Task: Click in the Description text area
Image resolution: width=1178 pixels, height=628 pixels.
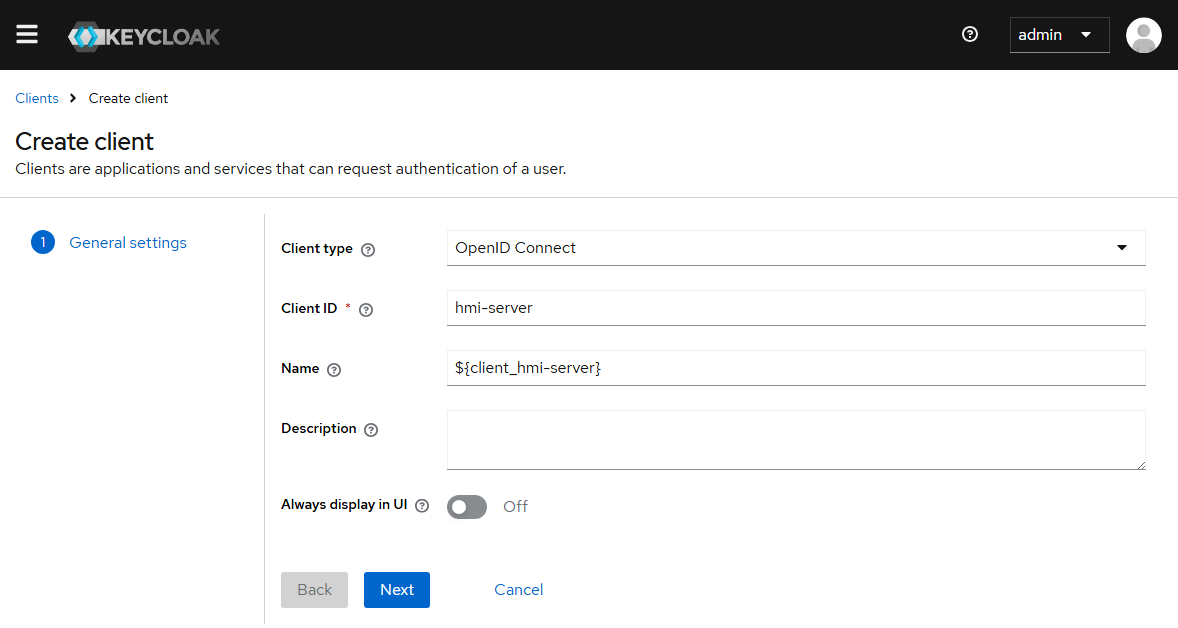Action: click(x=795, y=439)
